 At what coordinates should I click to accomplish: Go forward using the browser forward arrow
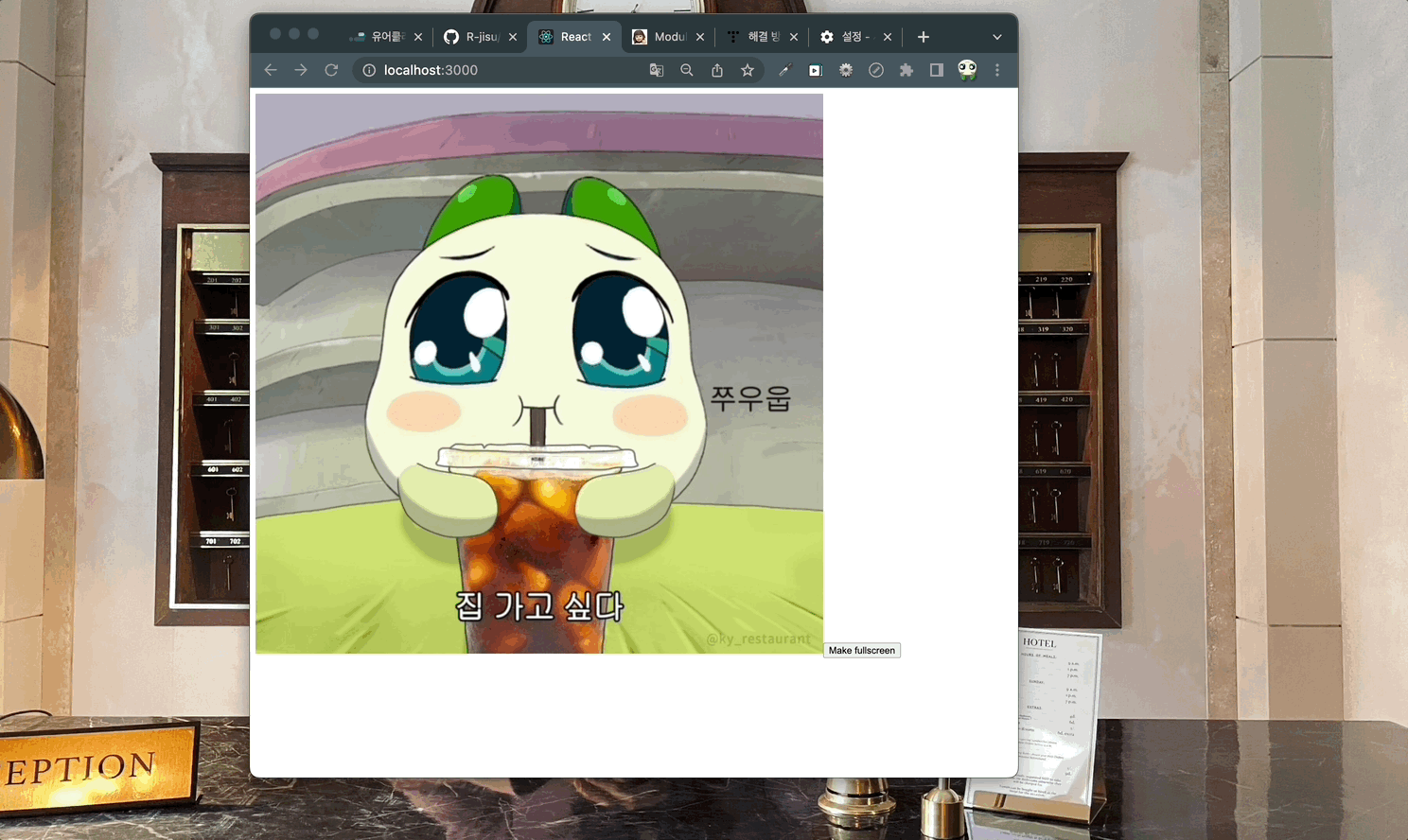pos(301,70)
